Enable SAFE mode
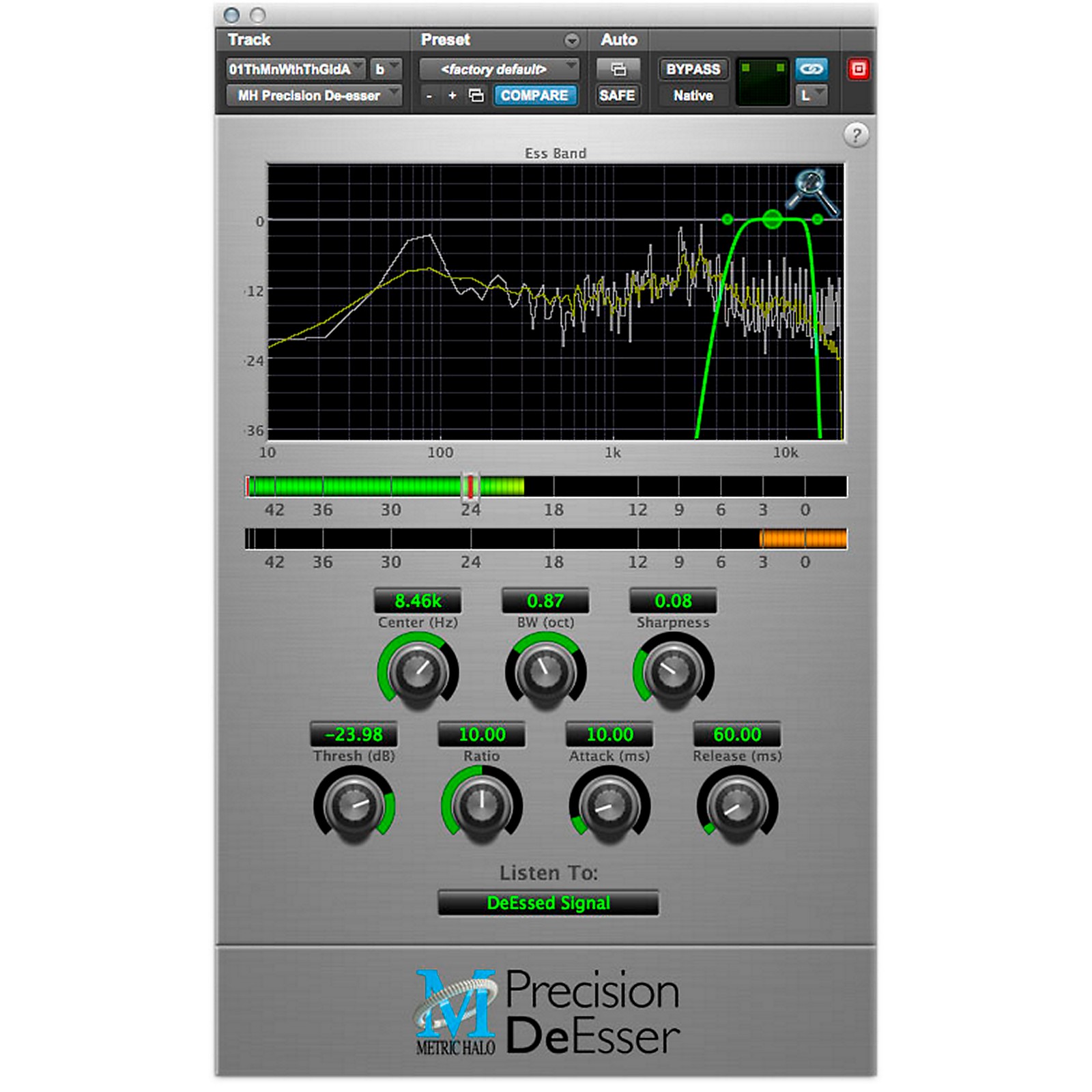 click(x=618, y=96)
